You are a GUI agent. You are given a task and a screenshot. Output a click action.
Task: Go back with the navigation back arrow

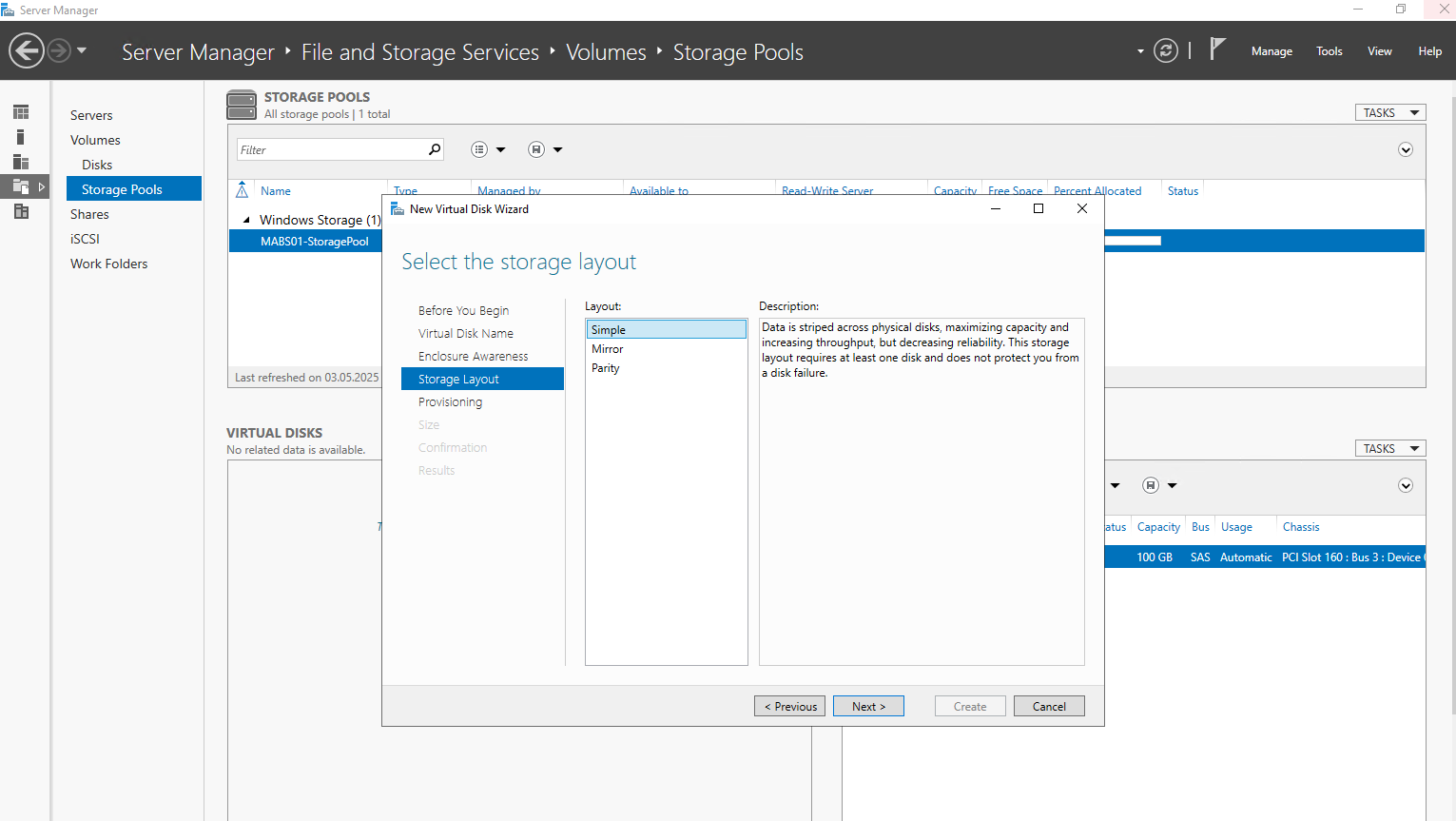point(27,50)
